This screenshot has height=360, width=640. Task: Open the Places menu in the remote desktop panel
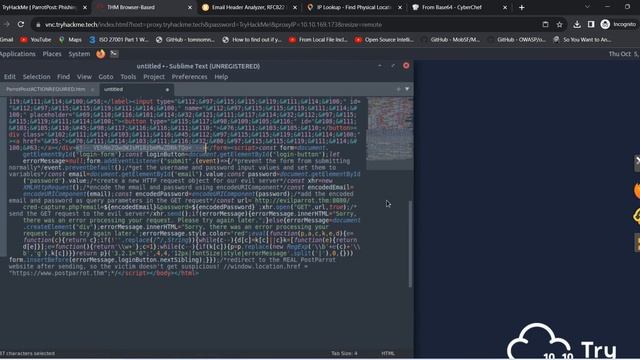[x=52, y=54]
